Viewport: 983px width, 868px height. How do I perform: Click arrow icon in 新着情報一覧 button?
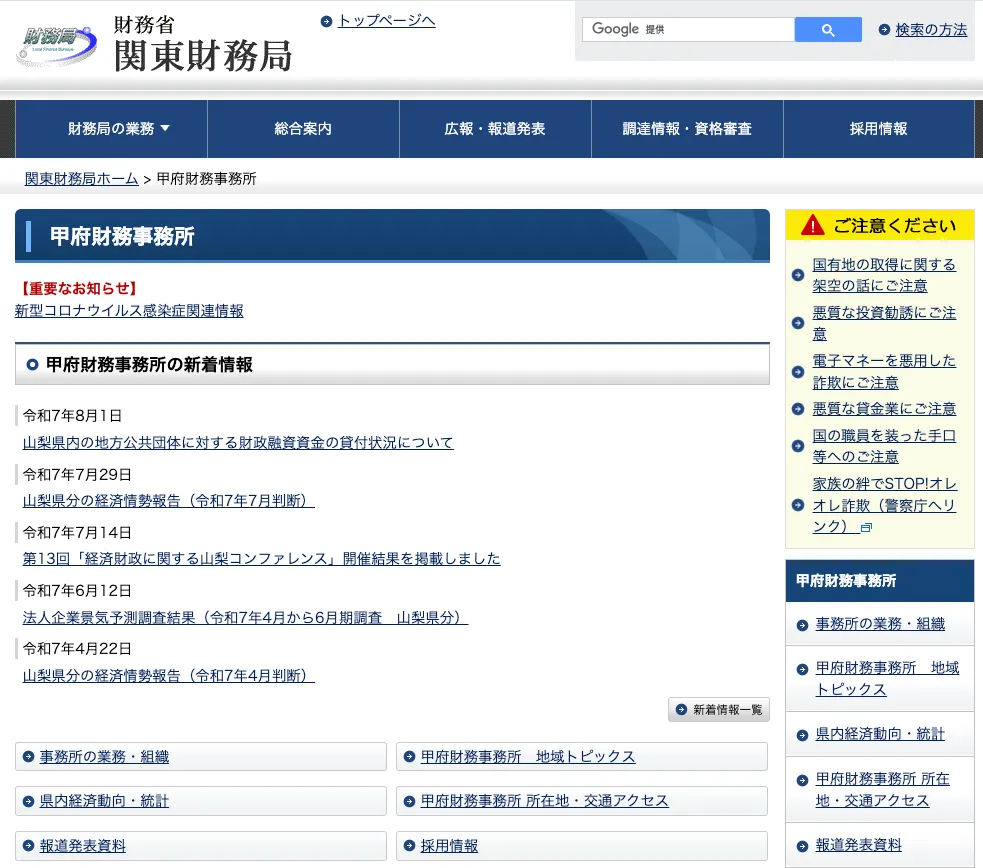pos(681,710)
